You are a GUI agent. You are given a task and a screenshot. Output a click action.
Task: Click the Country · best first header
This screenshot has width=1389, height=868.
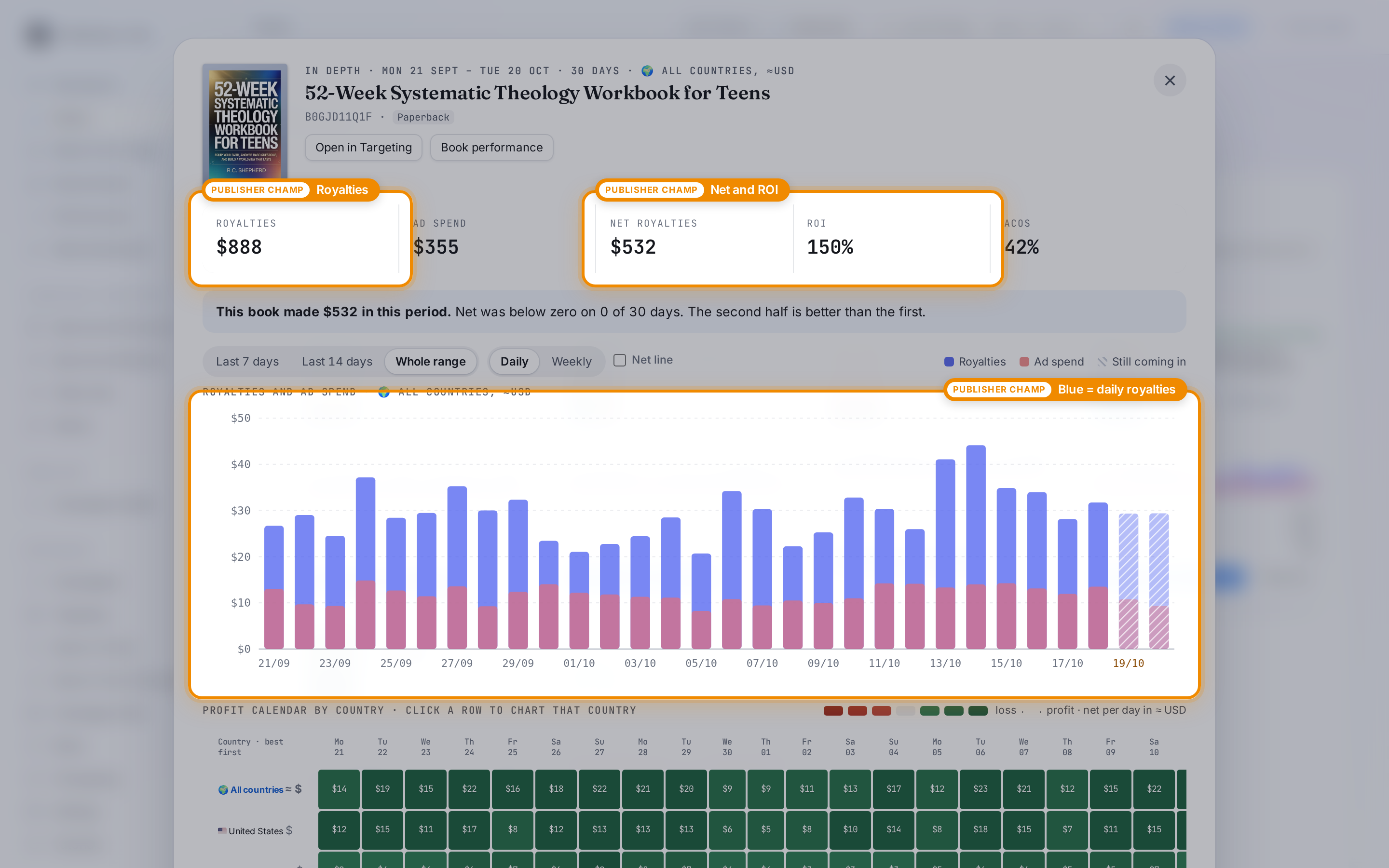(250, 747)
